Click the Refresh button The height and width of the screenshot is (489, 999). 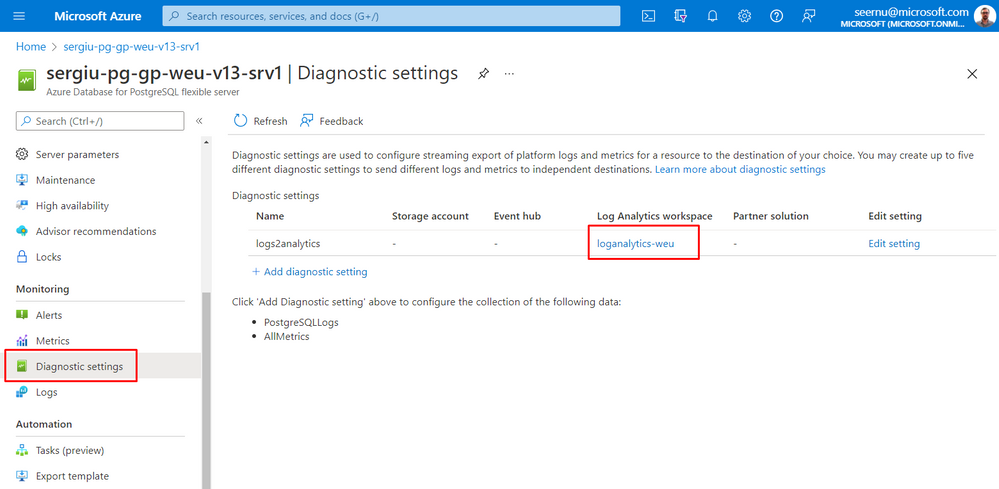(x=260, y=121)
